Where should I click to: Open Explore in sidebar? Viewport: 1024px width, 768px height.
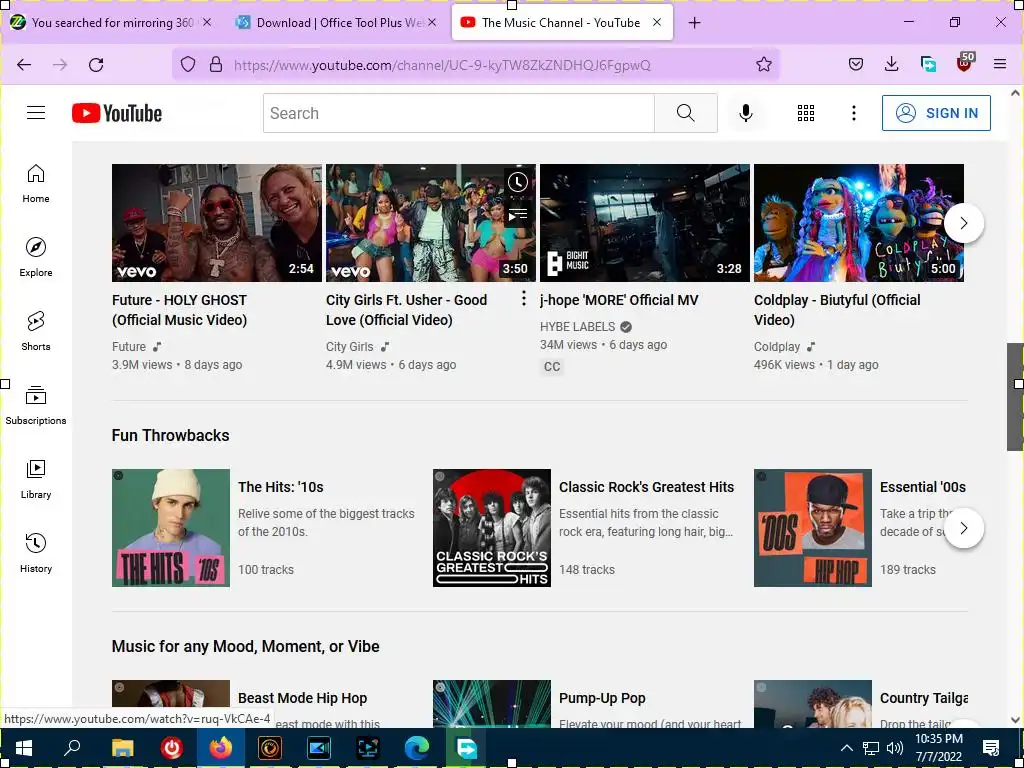click(36, 257)
